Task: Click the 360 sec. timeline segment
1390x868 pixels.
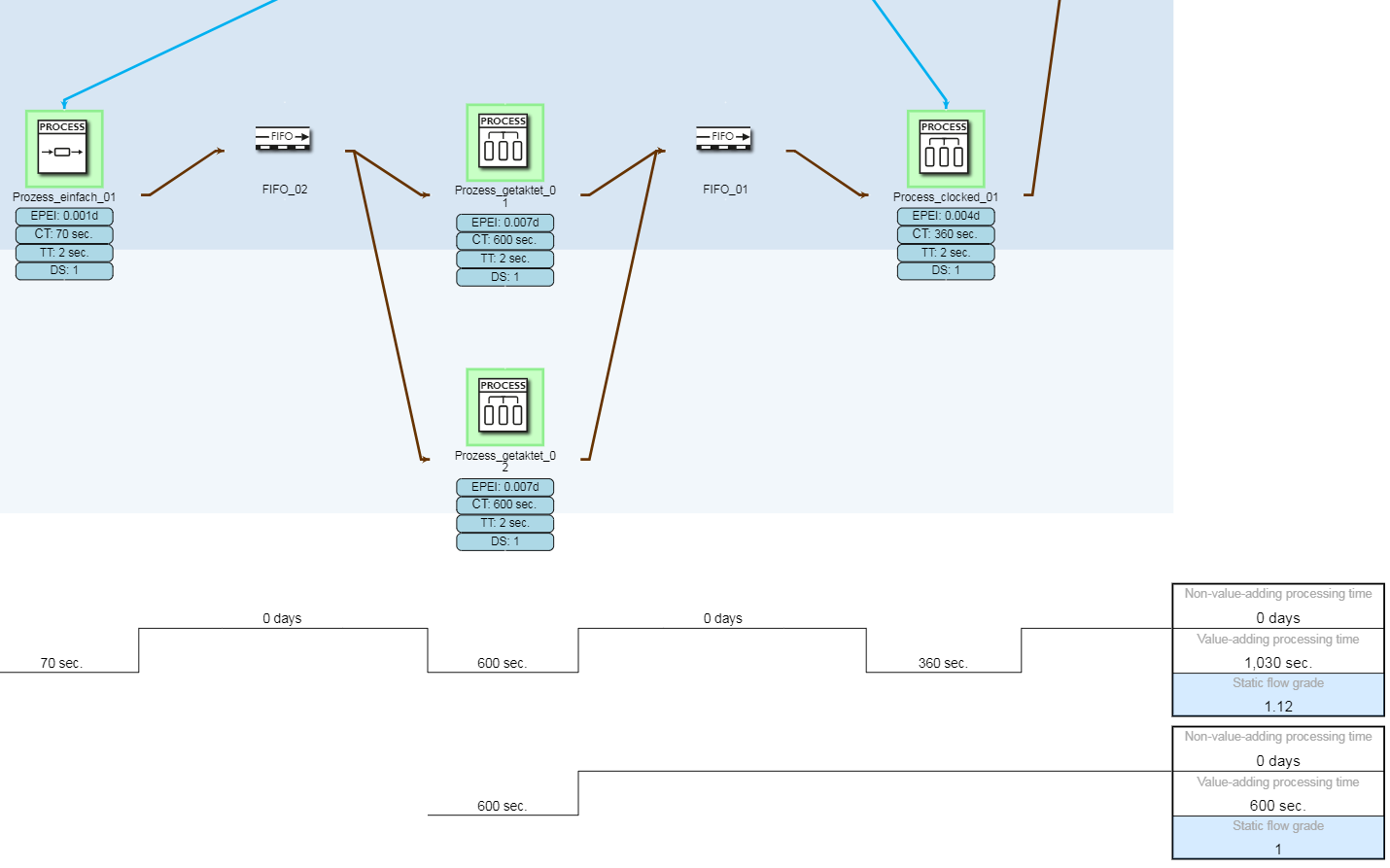Action: coord(942,663)
